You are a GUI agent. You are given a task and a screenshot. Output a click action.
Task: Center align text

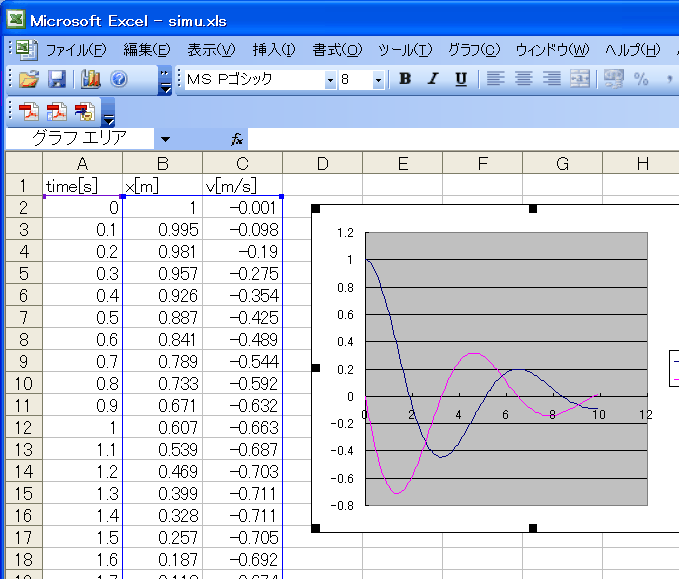tap(524, 79)
